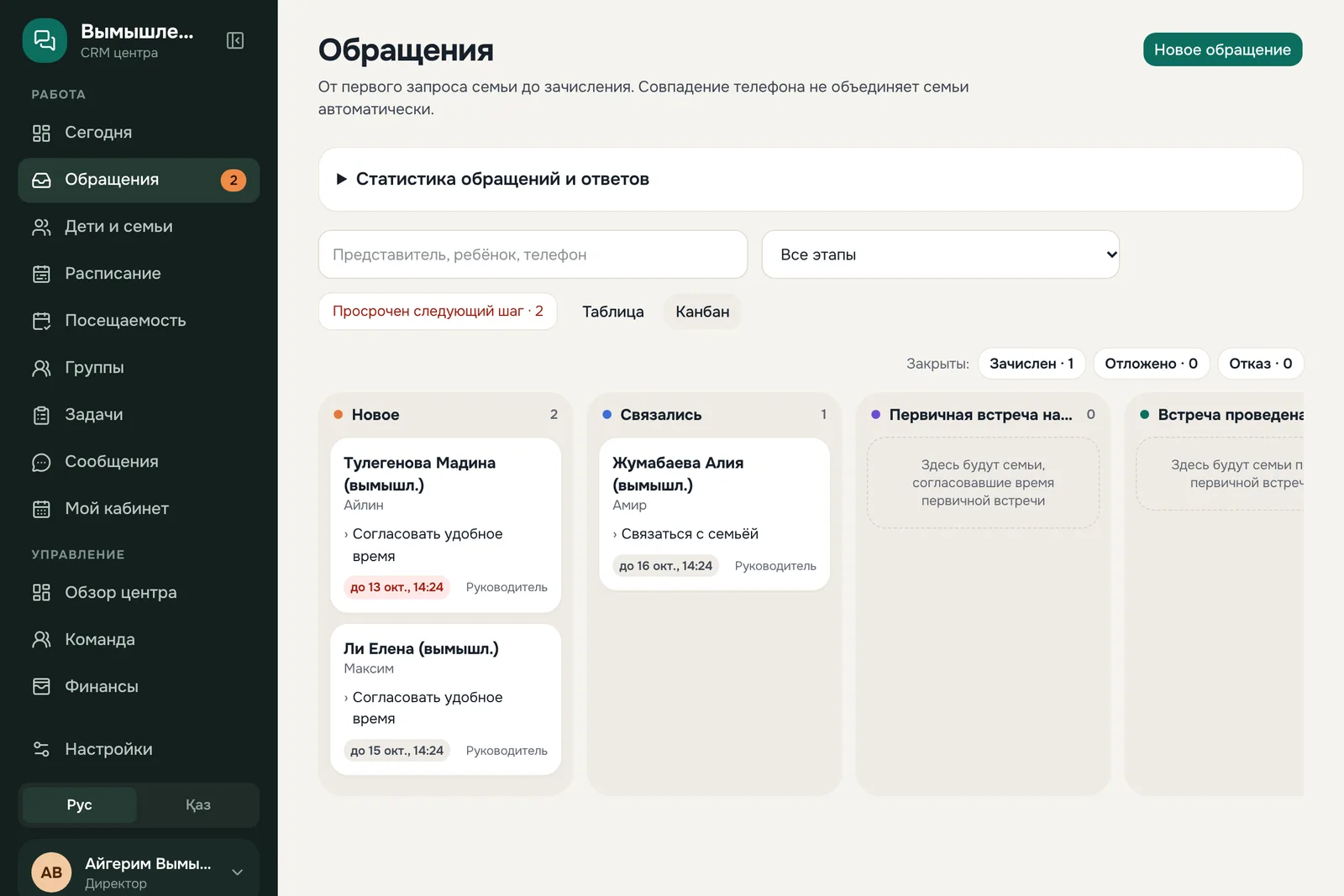Image resolution: width=1344 pixels, height=896 pixels.
Task: Switch language to Рус
Action: [x=80, y=804]
